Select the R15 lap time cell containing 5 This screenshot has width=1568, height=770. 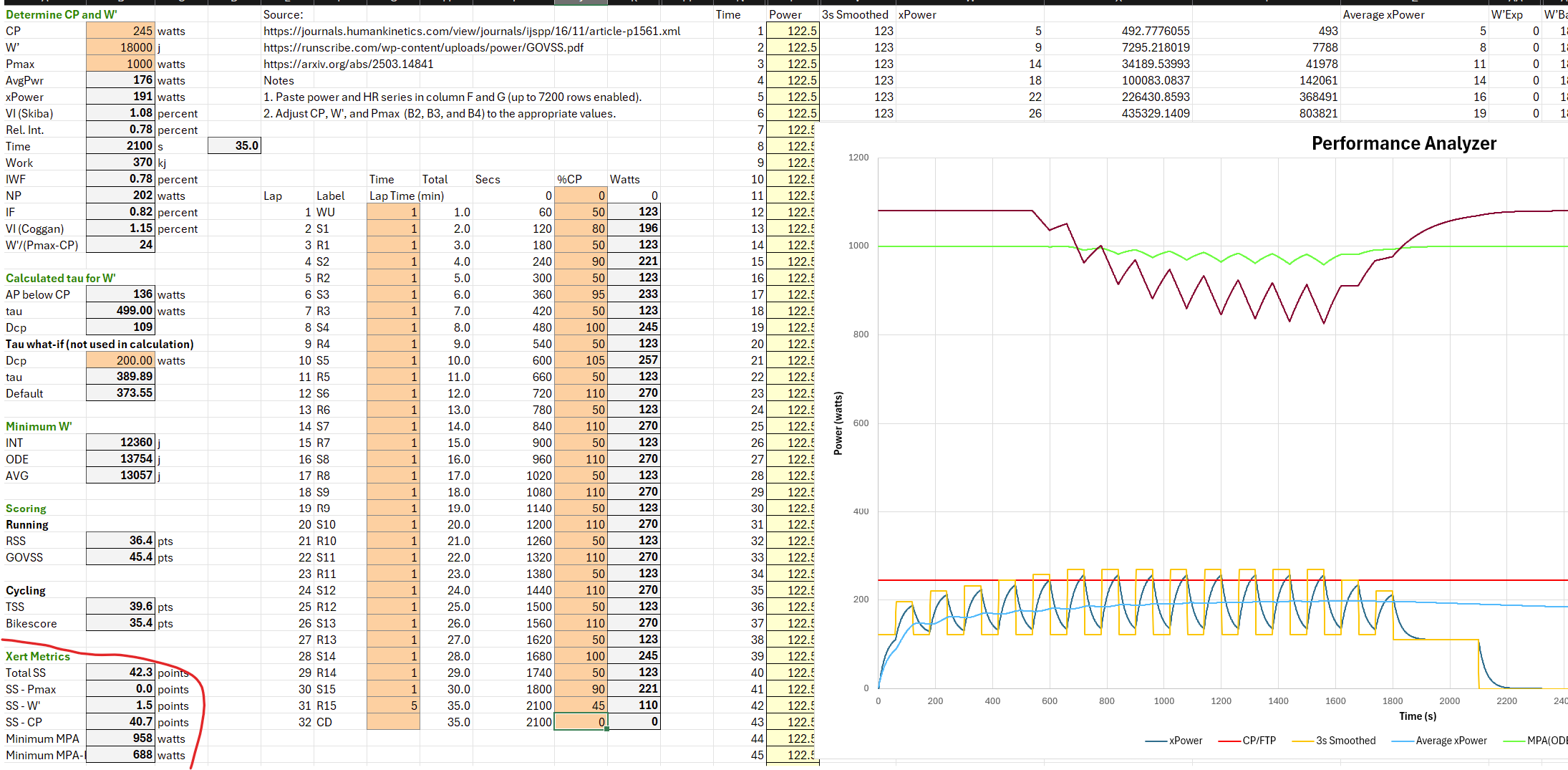393,706
